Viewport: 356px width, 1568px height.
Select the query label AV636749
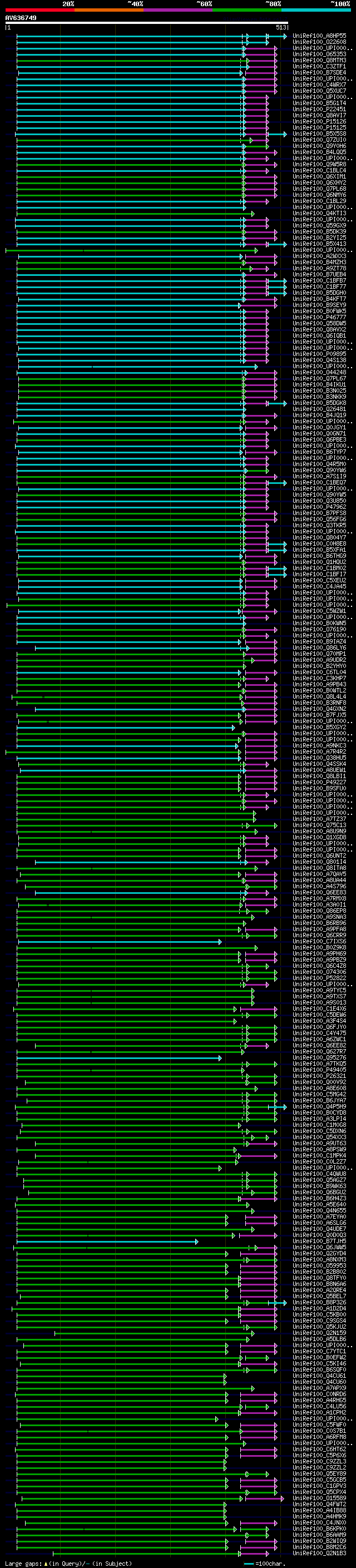21,18
